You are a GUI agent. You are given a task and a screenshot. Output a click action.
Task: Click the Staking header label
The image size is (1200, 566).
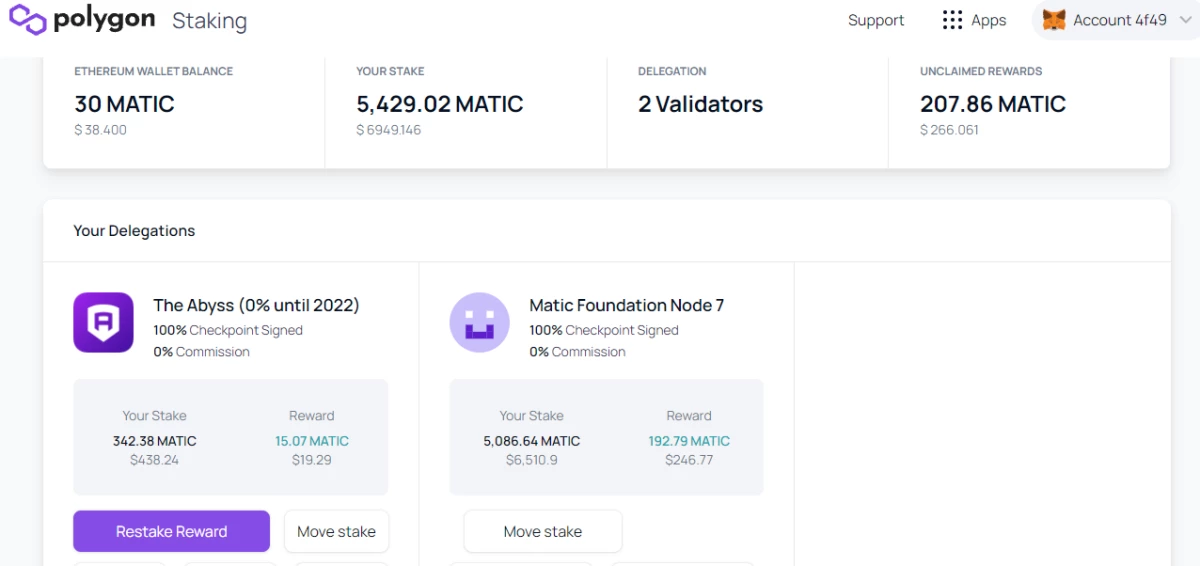click(x=209, y=21)
